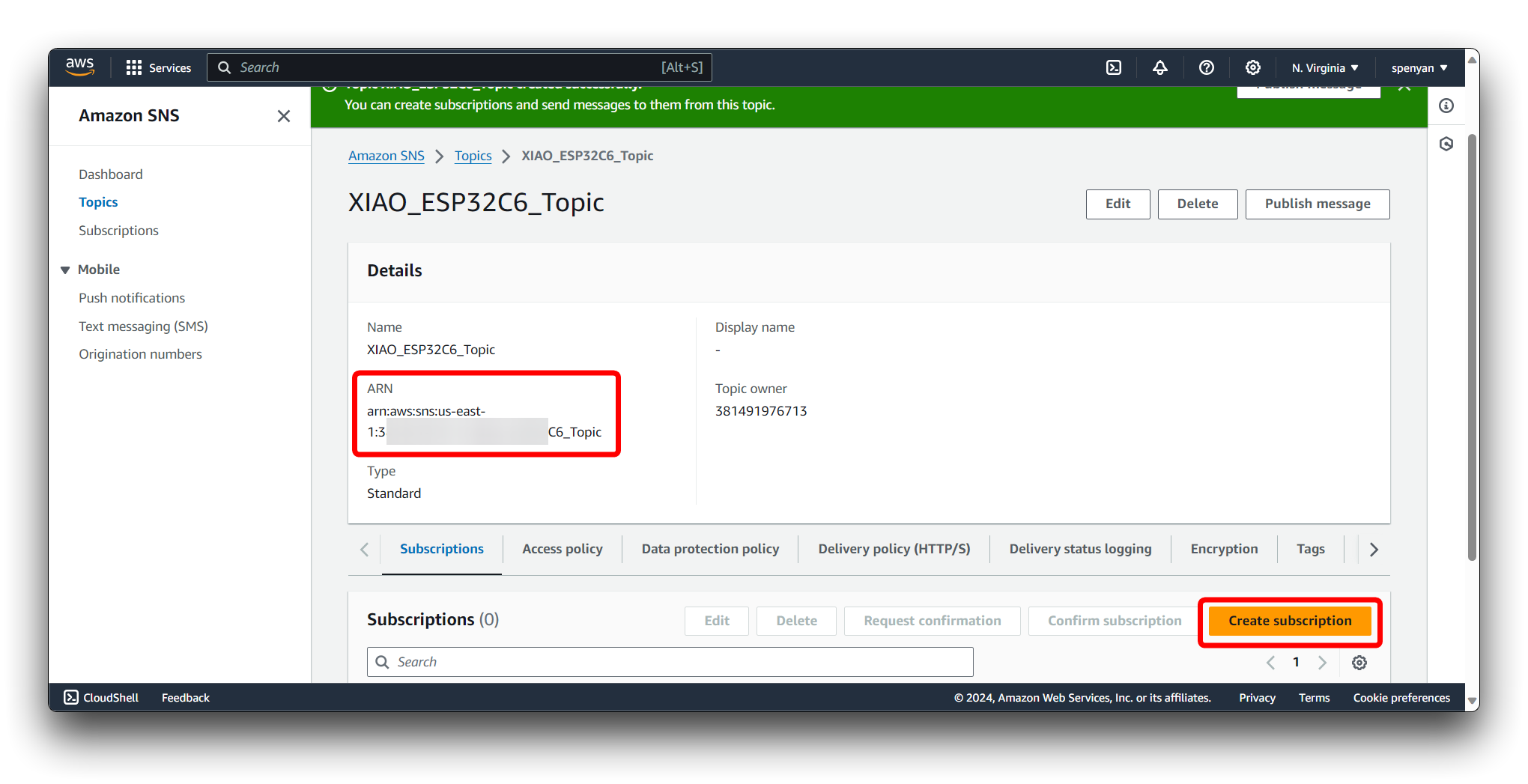Open CloudShell from the footer

(x=101, y=698)
